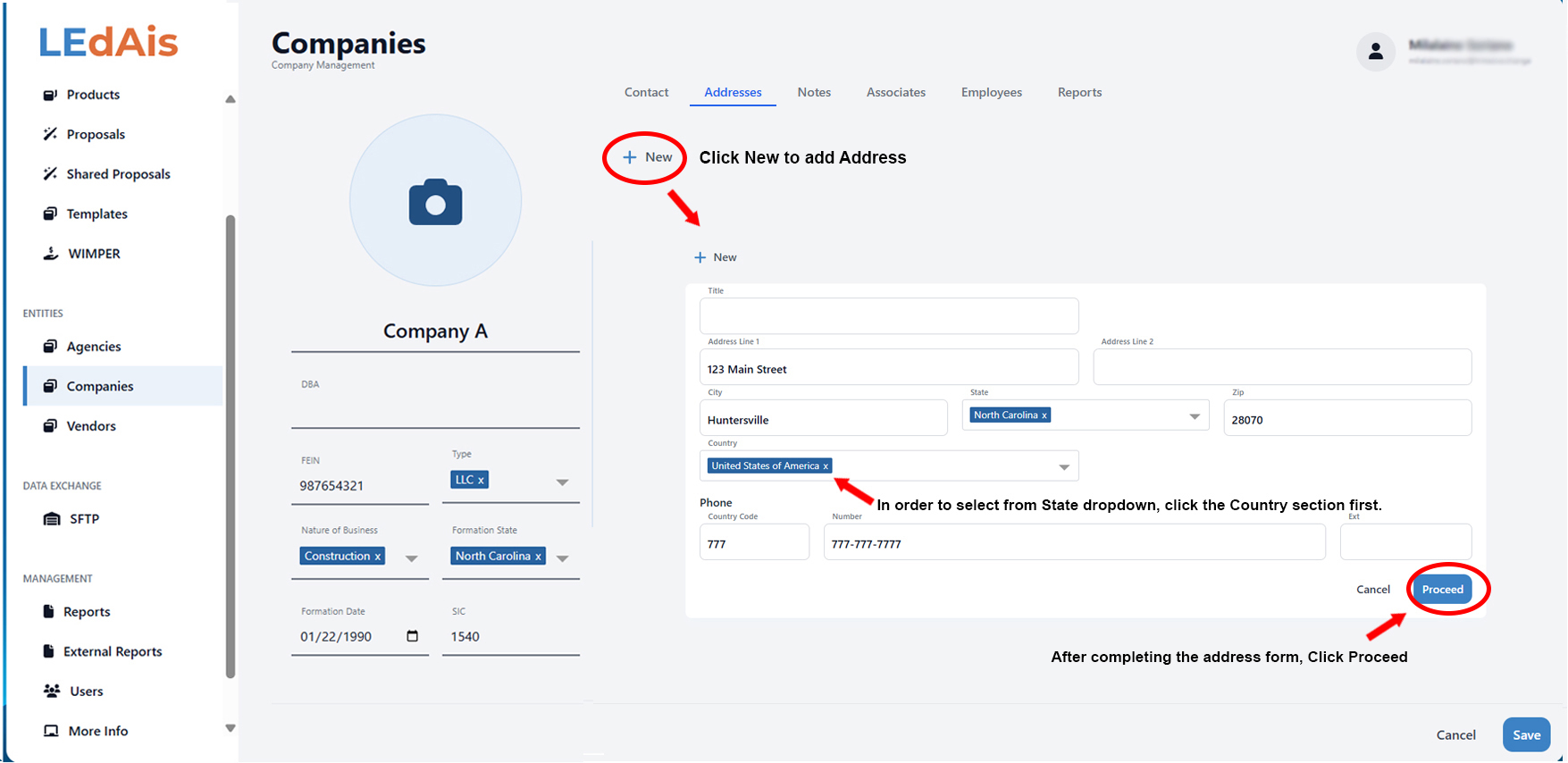The image size is (1568, 763).
Task: Go to the Associates tab
Action: [895, 92]
